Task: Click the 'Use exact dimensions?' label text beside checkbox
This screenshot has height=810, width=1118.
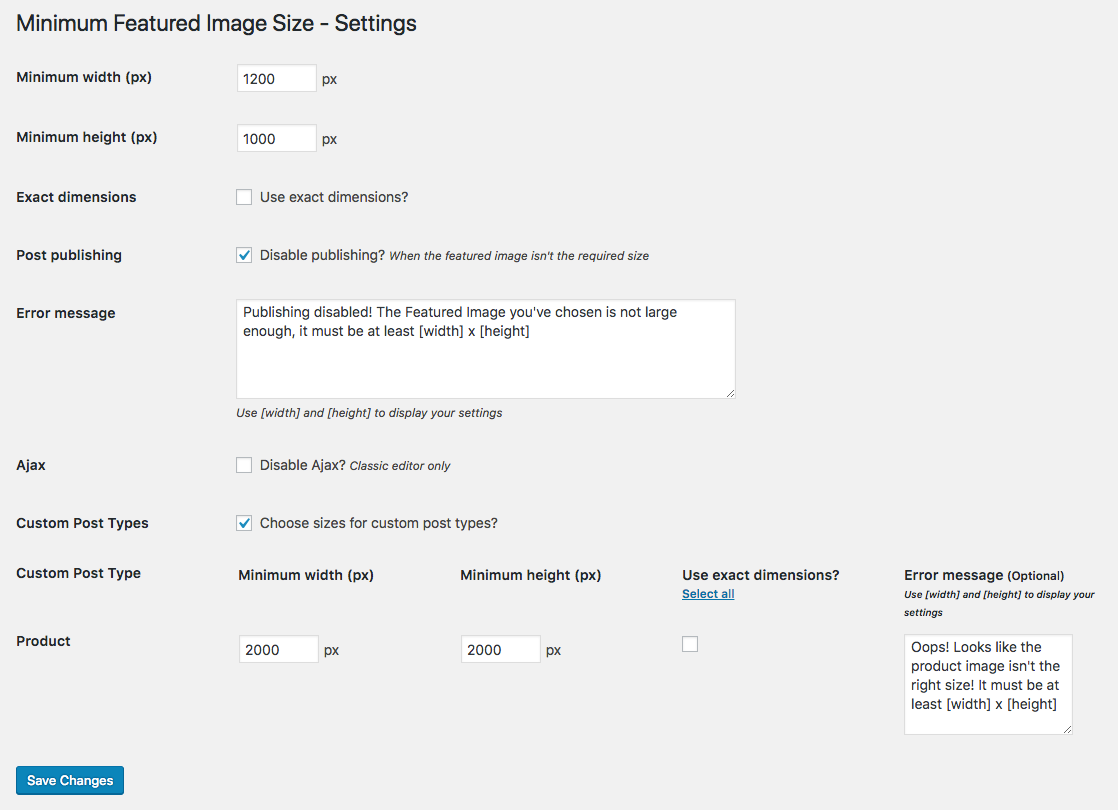Action: tap(334, 197)
